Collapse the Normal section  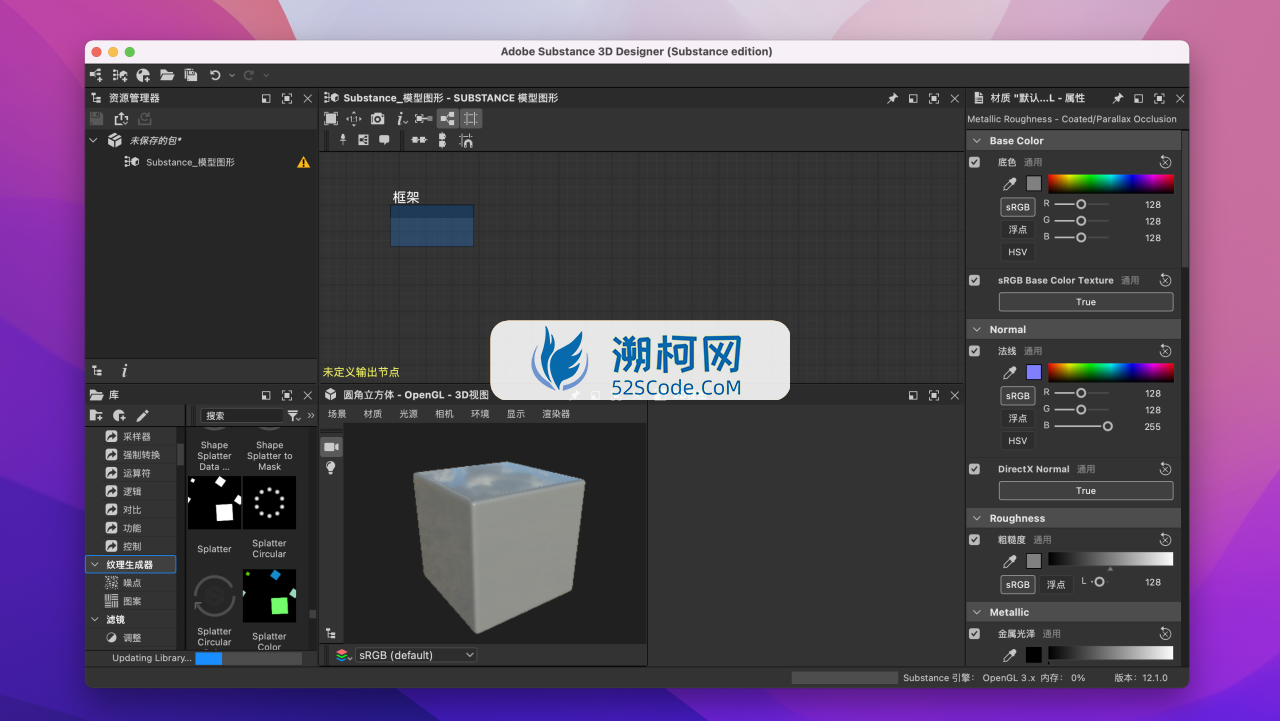[x=976, y=330]
